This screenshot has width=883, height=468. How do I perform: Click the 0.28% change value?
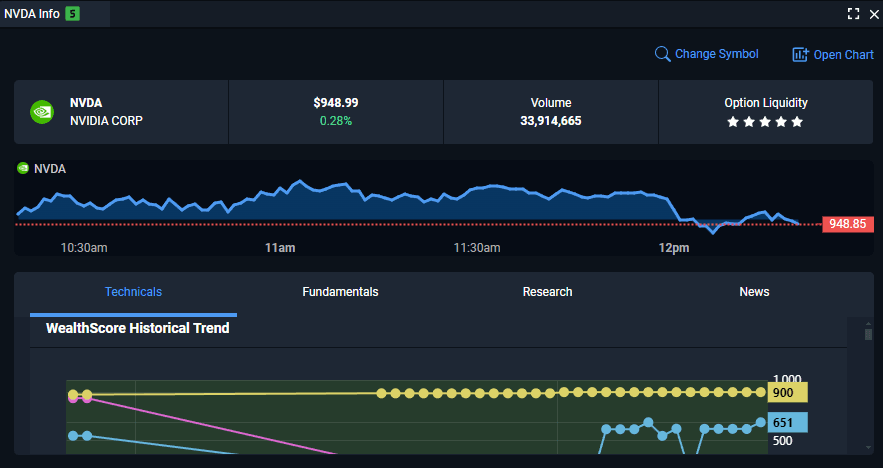336,121
